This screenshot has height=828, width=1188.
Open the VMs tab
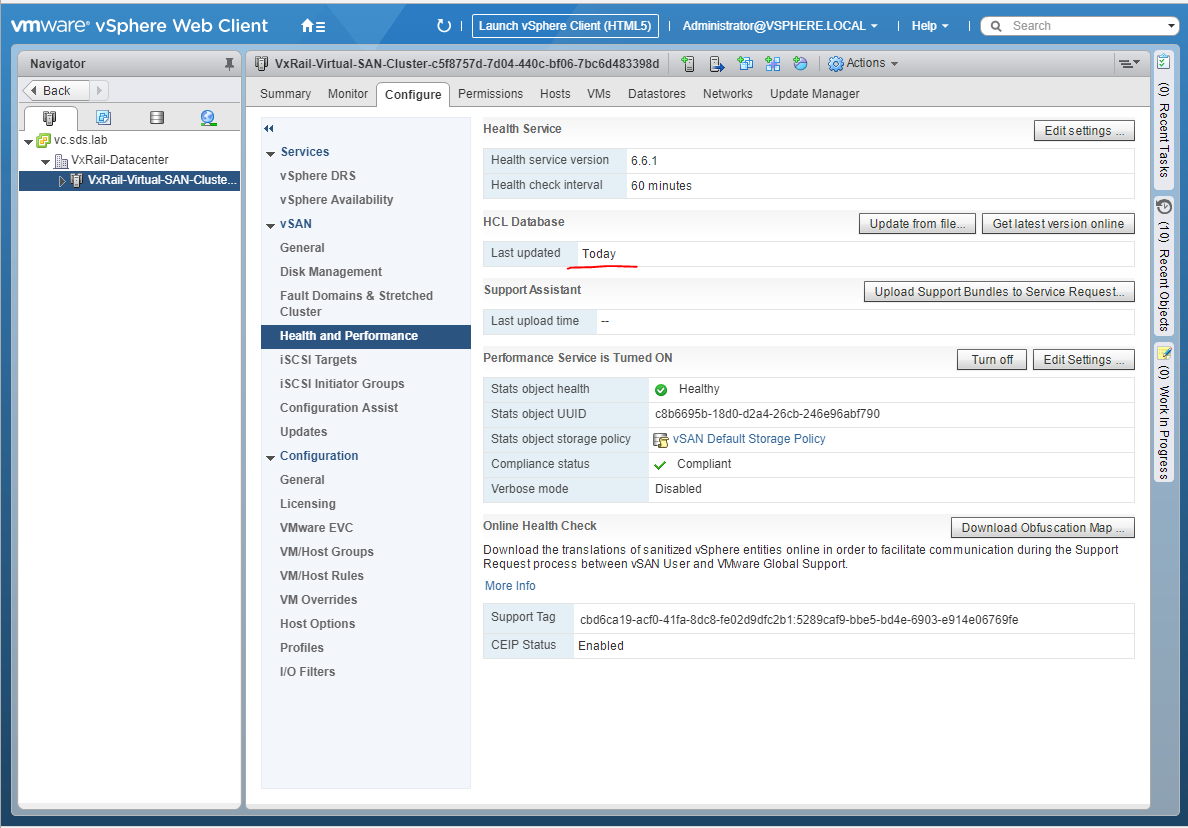click(599, 94)
